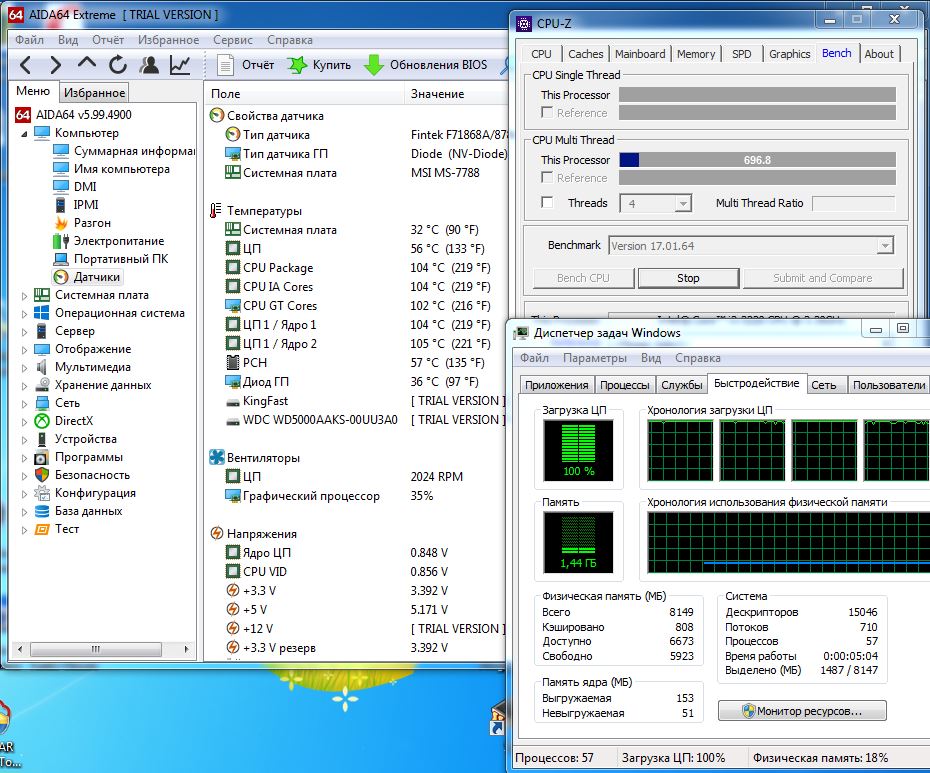The image size is (930, 773).
Task: Switch to the Mainboard tab in CPU-Z
Action: (x=640, y=54)
